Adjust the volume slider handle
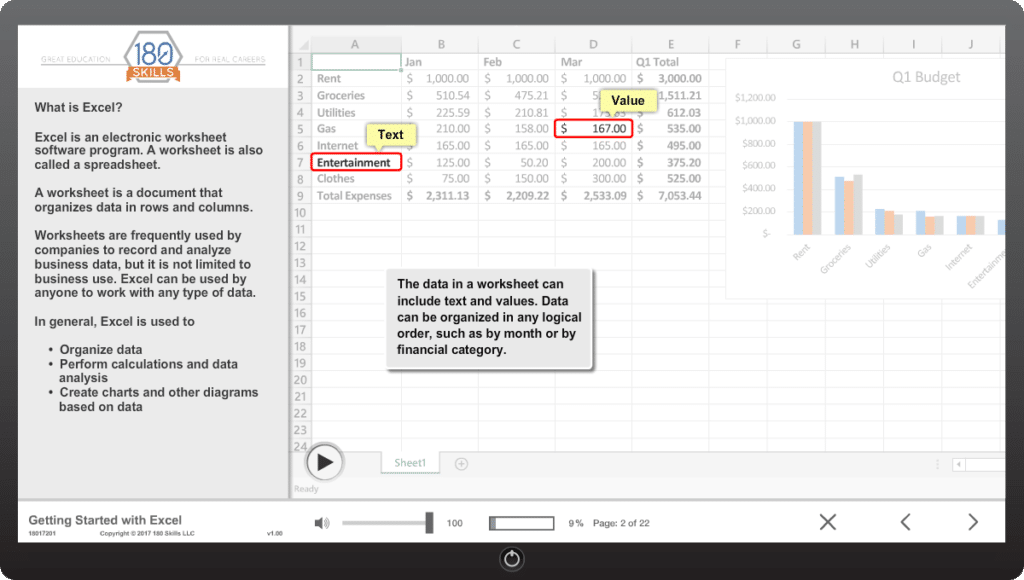Viewport: 1024px width, 580px height. (x=429, y=523)
